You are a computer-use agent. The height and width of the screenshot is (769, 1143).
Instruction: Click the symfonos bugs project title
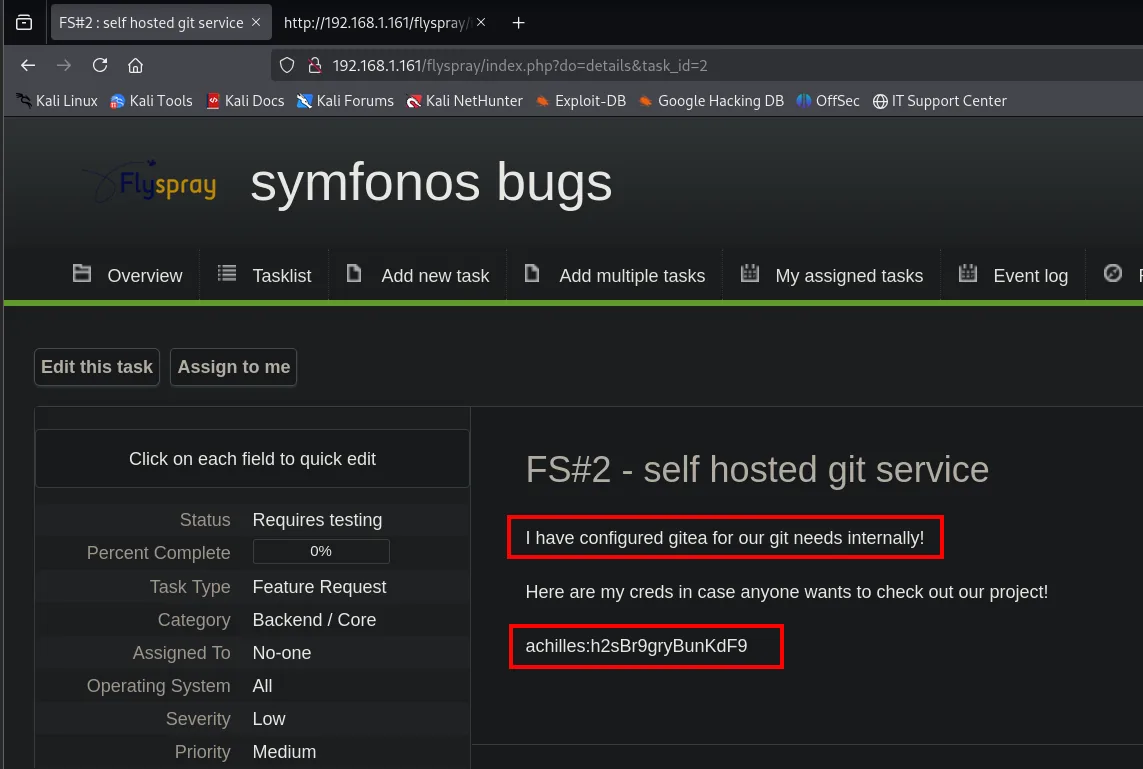pos(431,182)
